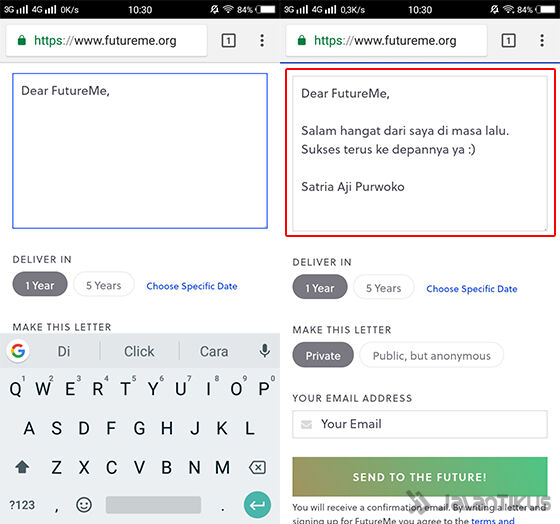The width and height of the screenshot is (560, 524).
Task: Open three-dot menu in right browser
Action: [542, 40]
